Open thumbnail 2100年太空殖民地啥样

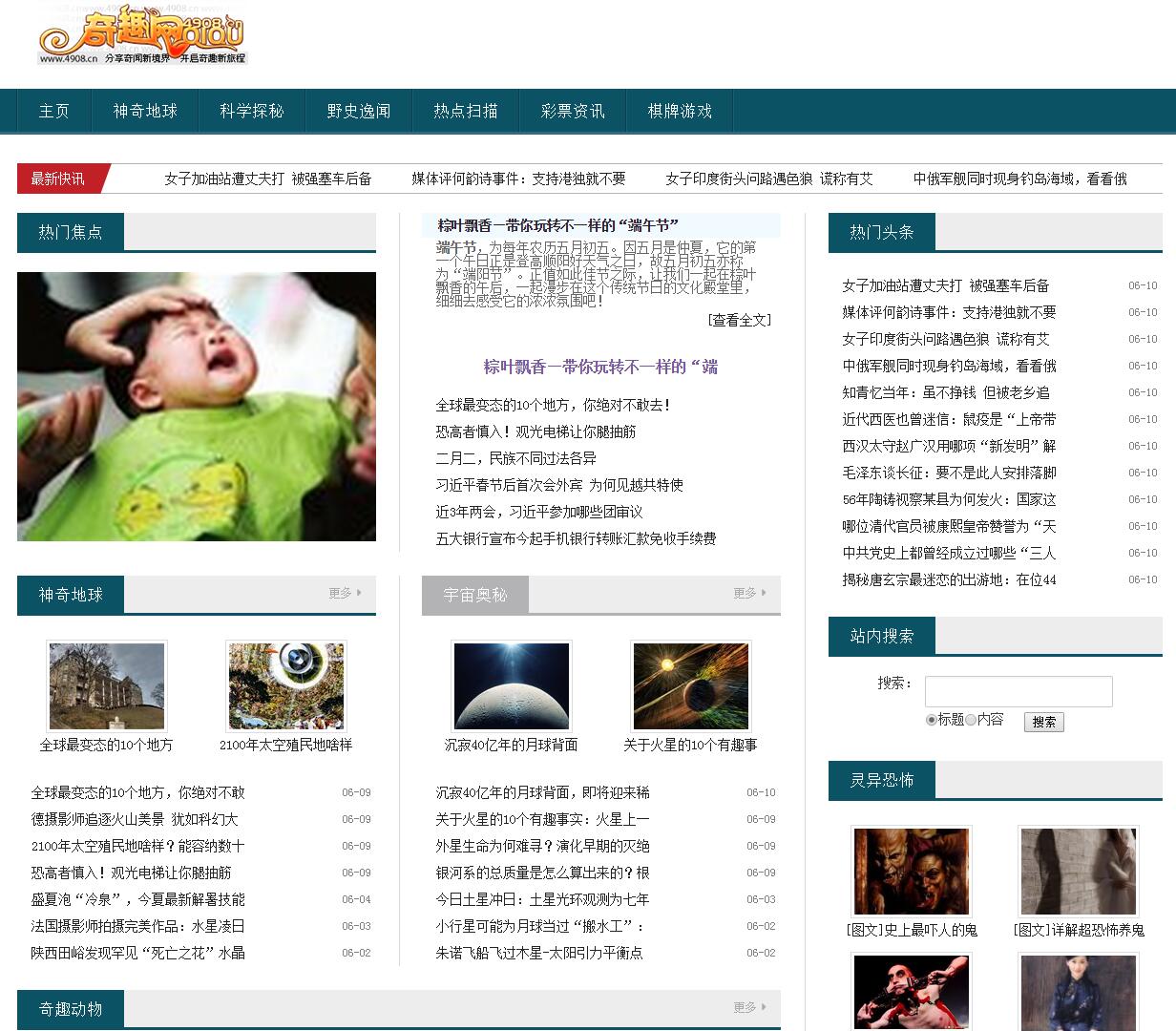pyautogui.click(x=286, y=685)
